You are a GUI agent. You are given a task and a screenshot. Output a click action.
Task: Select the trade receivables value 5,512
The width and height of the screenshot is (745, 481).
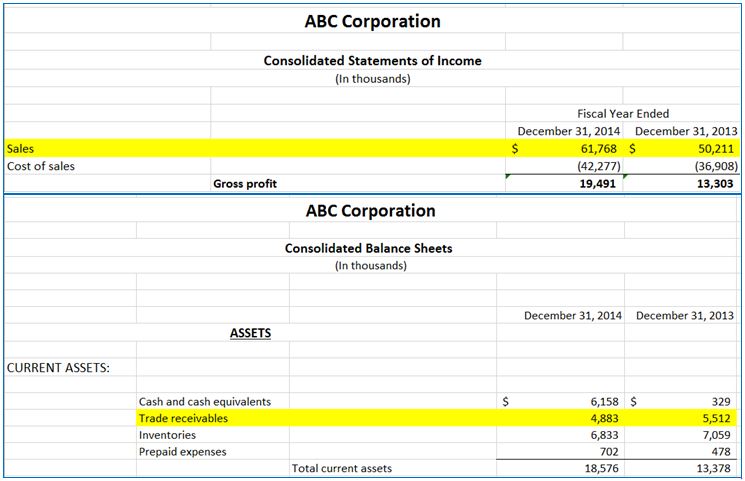(x=716, y=418)
